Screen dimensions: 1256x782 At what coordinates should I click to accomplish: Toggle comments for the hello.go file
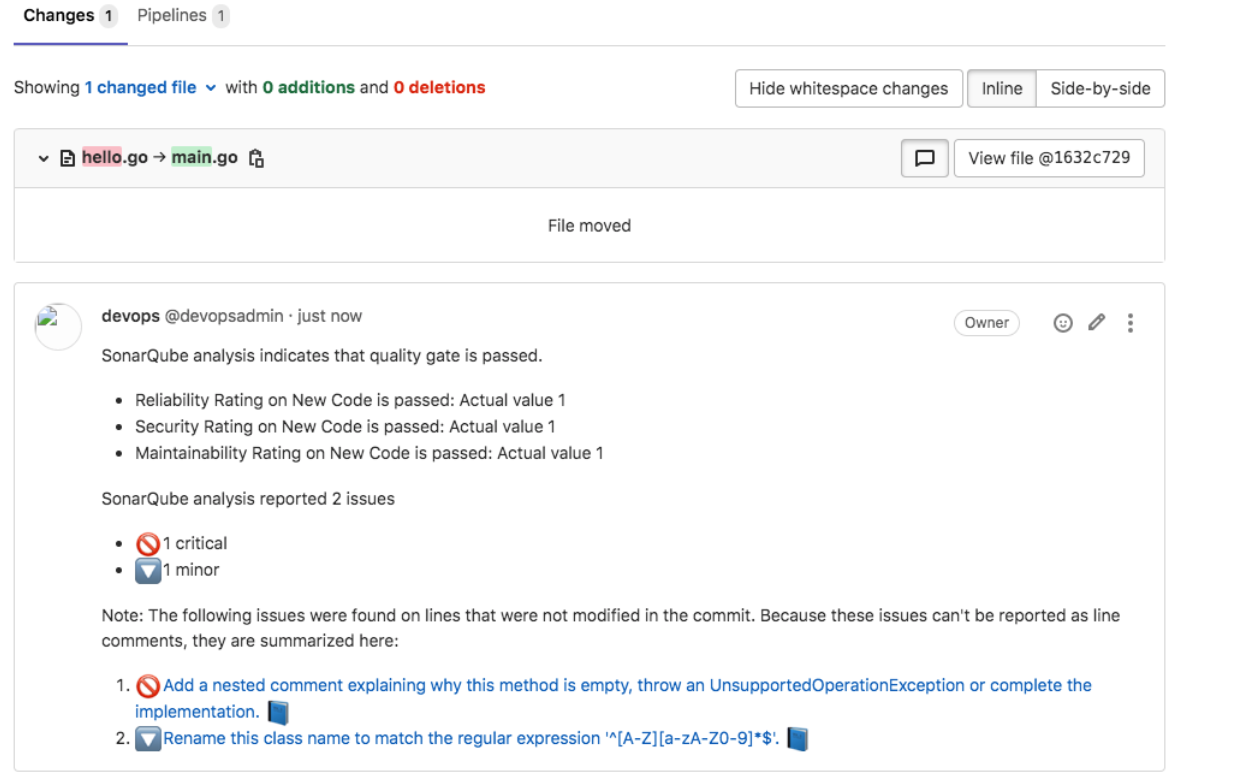pos(925,158)
